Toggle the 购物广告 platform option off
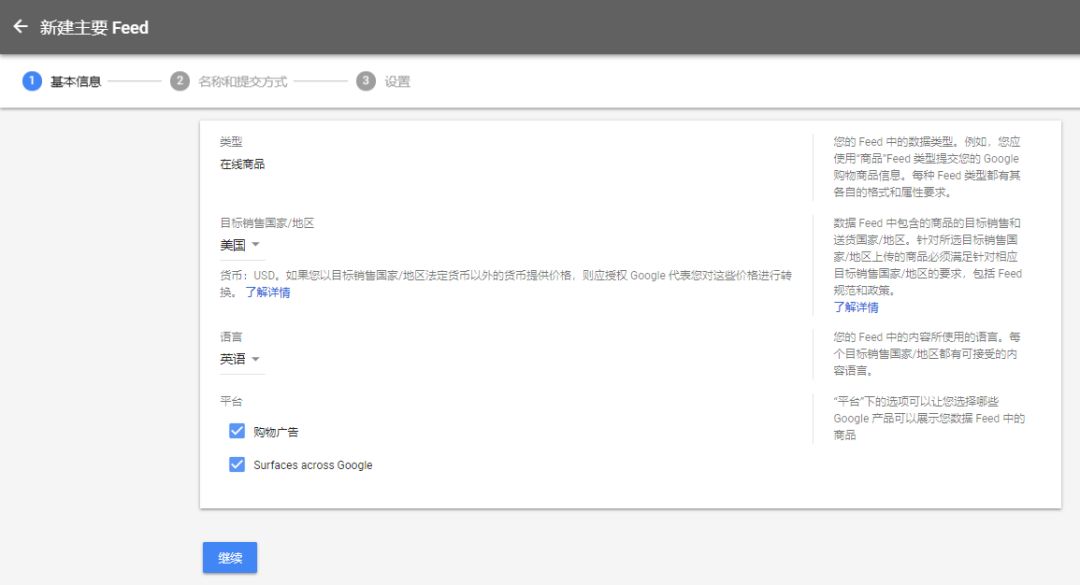Screen dimensions: 1080x585 point(236,430)
